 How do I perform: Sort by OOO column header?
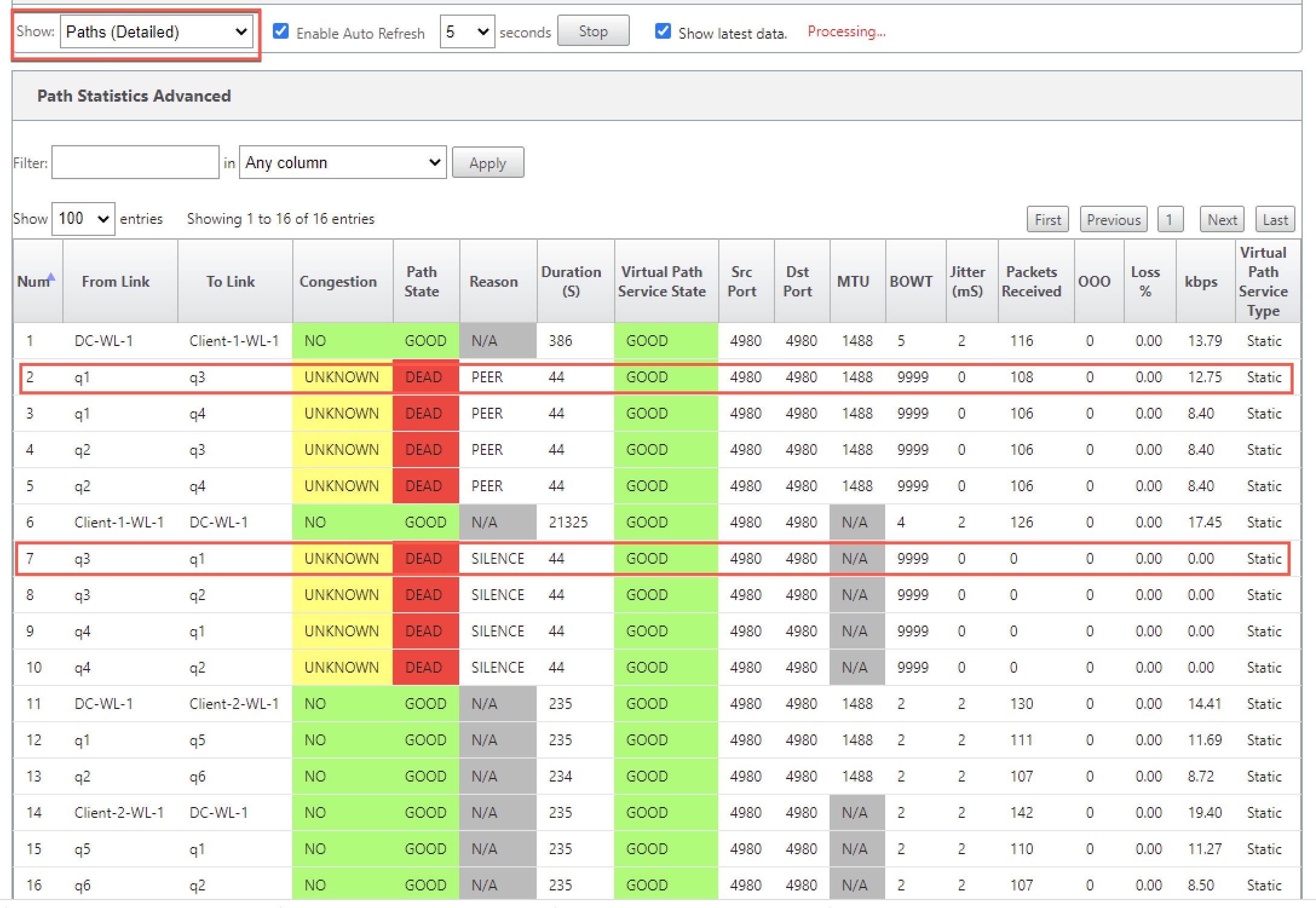[x=1099, y=281]
